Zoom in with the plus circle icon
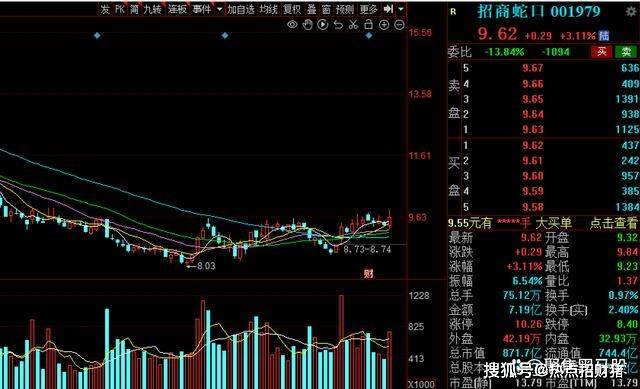The height and width of the screenshot is (389, 640). coord(384,25)
